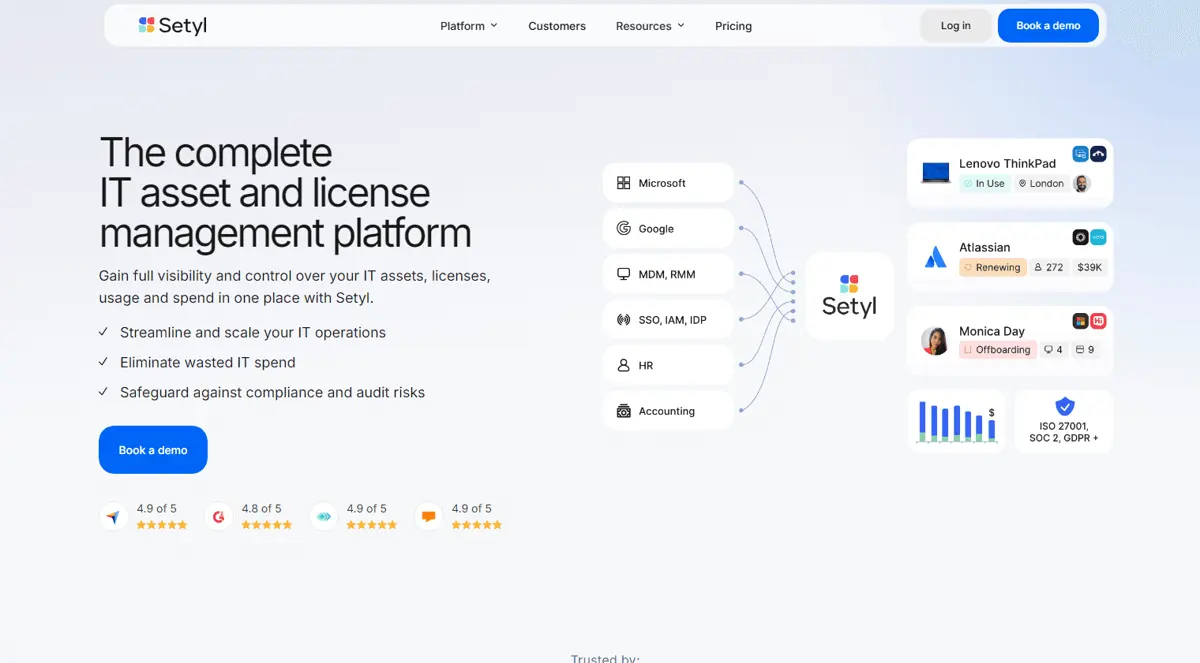Click the Capterra arrow rating icon
Viewport: 1200px width, 663px height.
[x=113, y=517]
